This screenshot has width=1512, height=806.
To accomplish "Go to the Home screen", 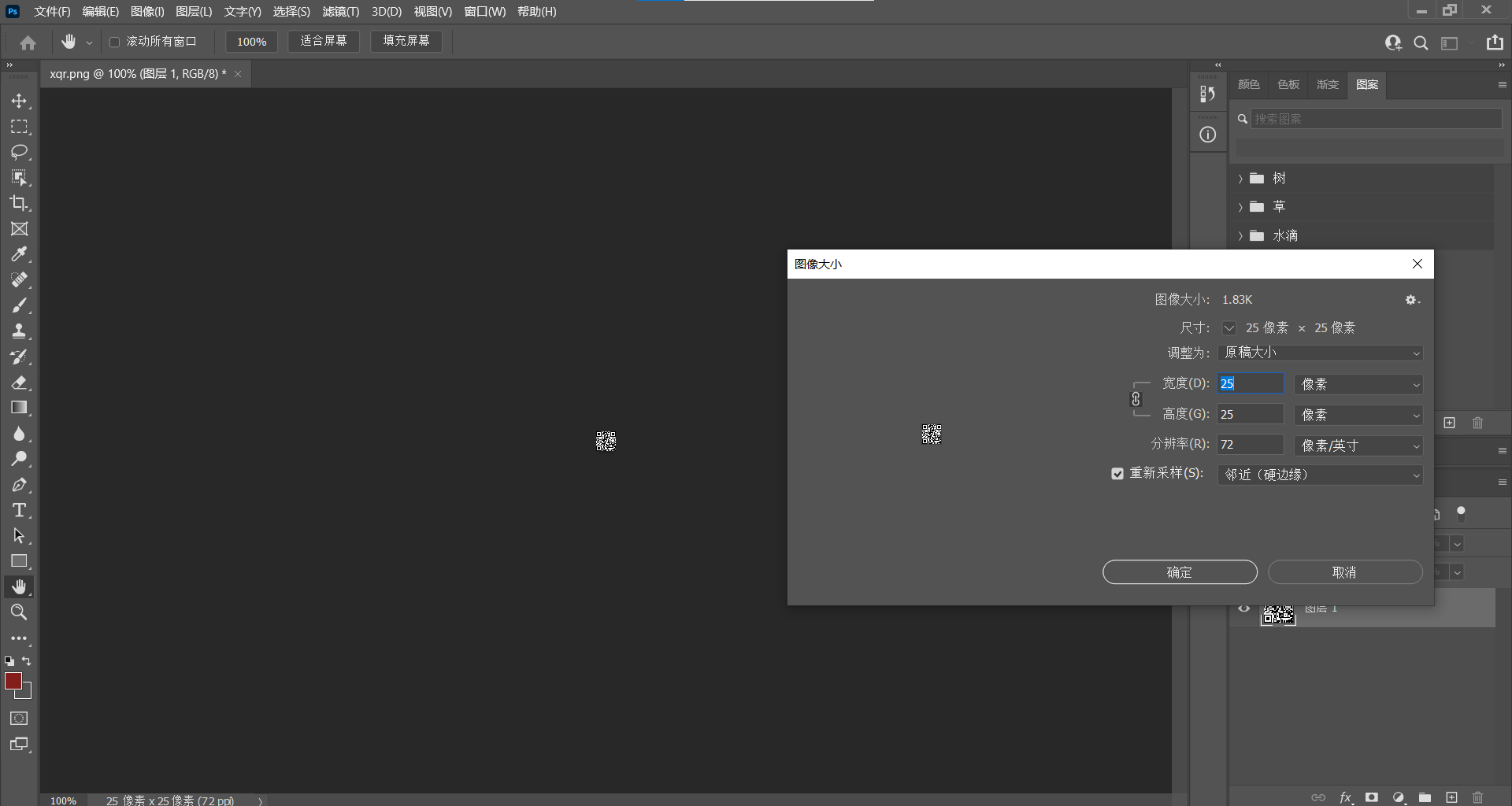I will point(28,43).
